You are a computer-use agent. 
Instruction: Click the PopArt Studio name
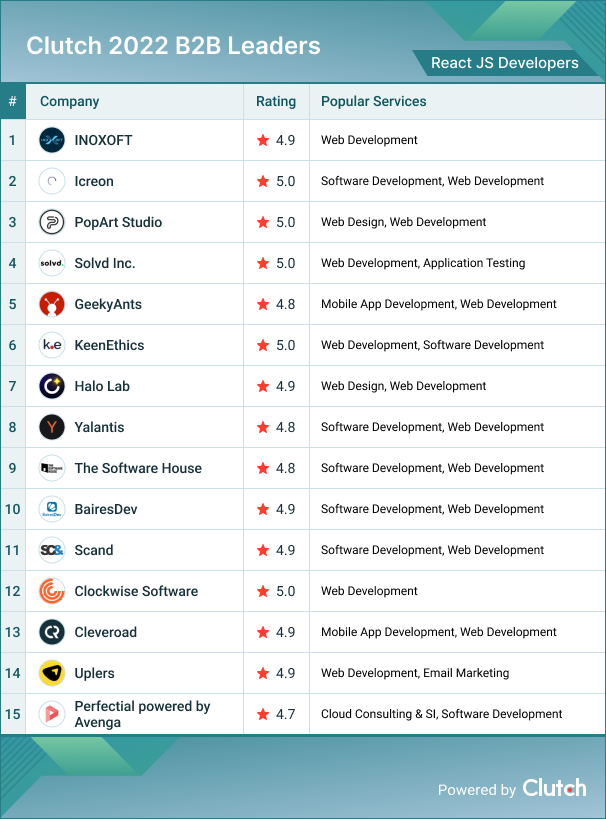pos(118,222)
